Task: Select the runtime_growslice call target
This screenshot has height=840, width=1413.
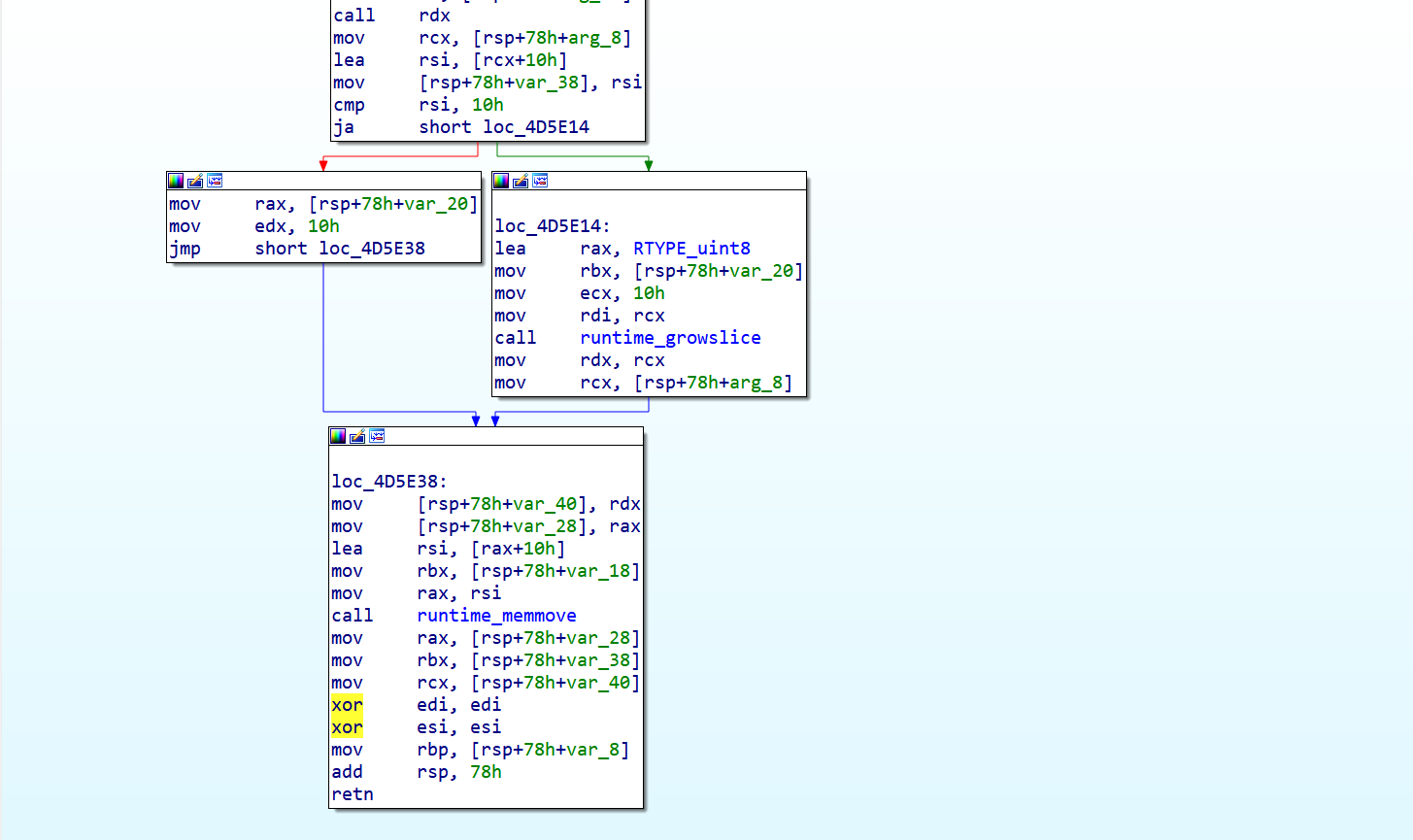Action: [670, 338]
